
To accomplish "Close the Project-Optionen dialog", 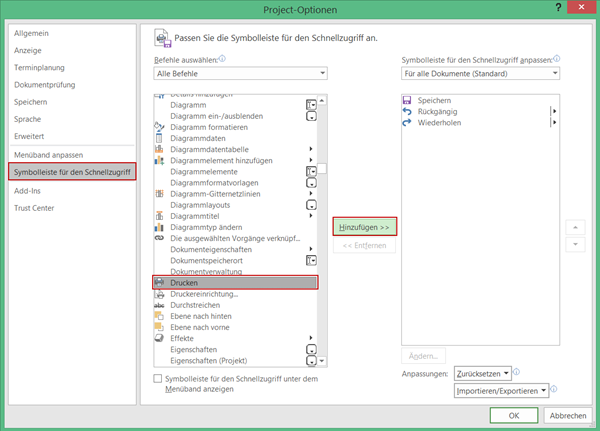I will pyautogui.click(x=581, y=7).
